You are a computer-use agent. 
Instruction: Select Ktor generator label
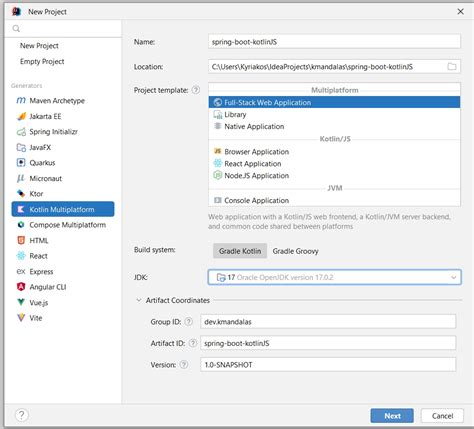[36, 194]
